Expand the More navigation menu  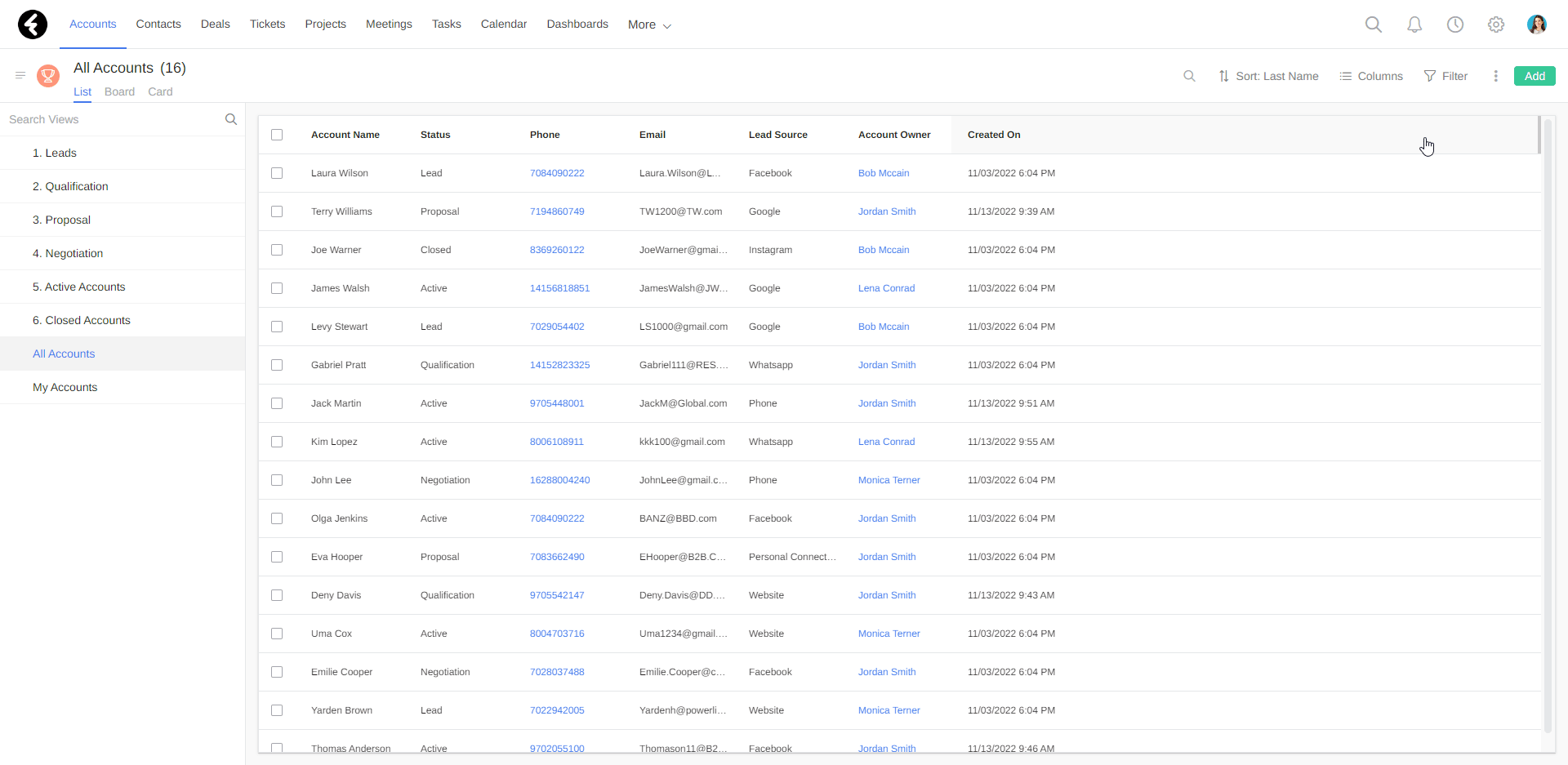point(649,24)
